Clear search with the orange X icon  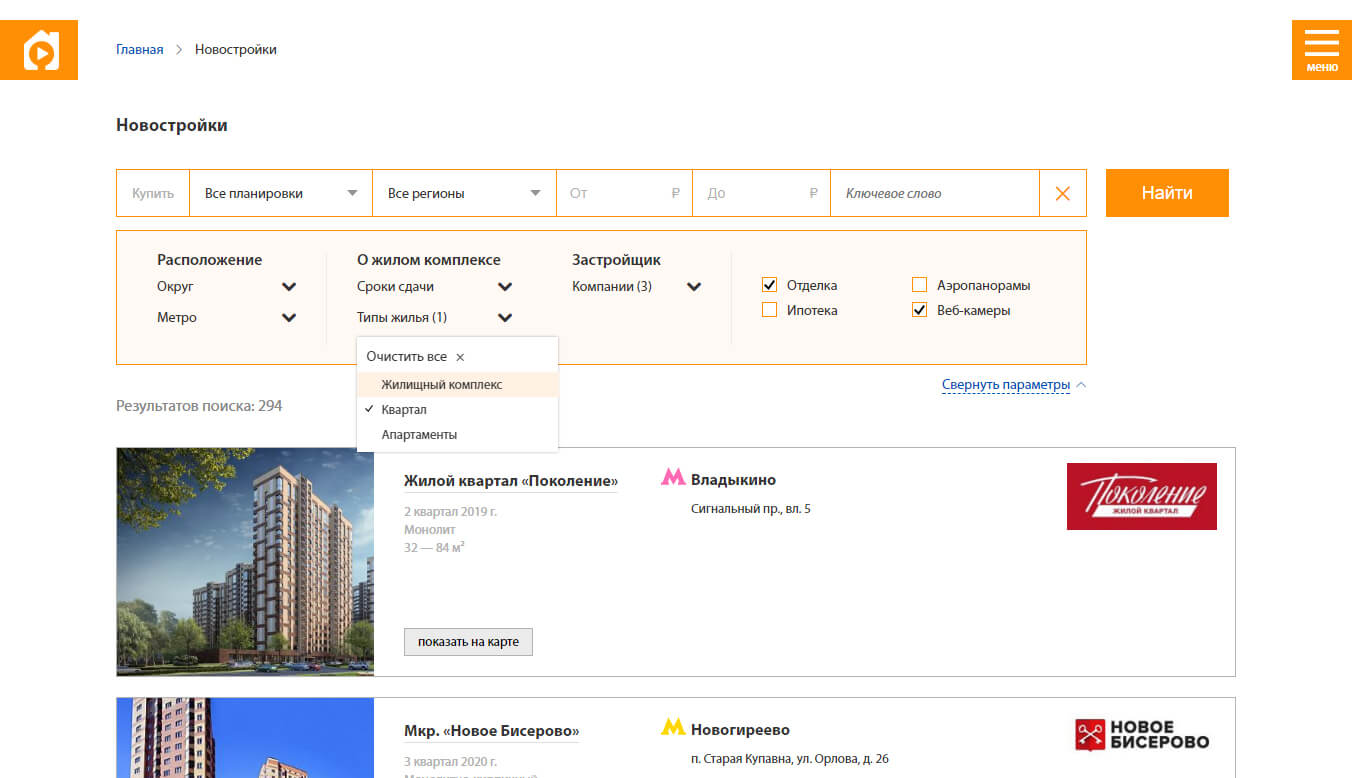click(x=1062, y=193)
